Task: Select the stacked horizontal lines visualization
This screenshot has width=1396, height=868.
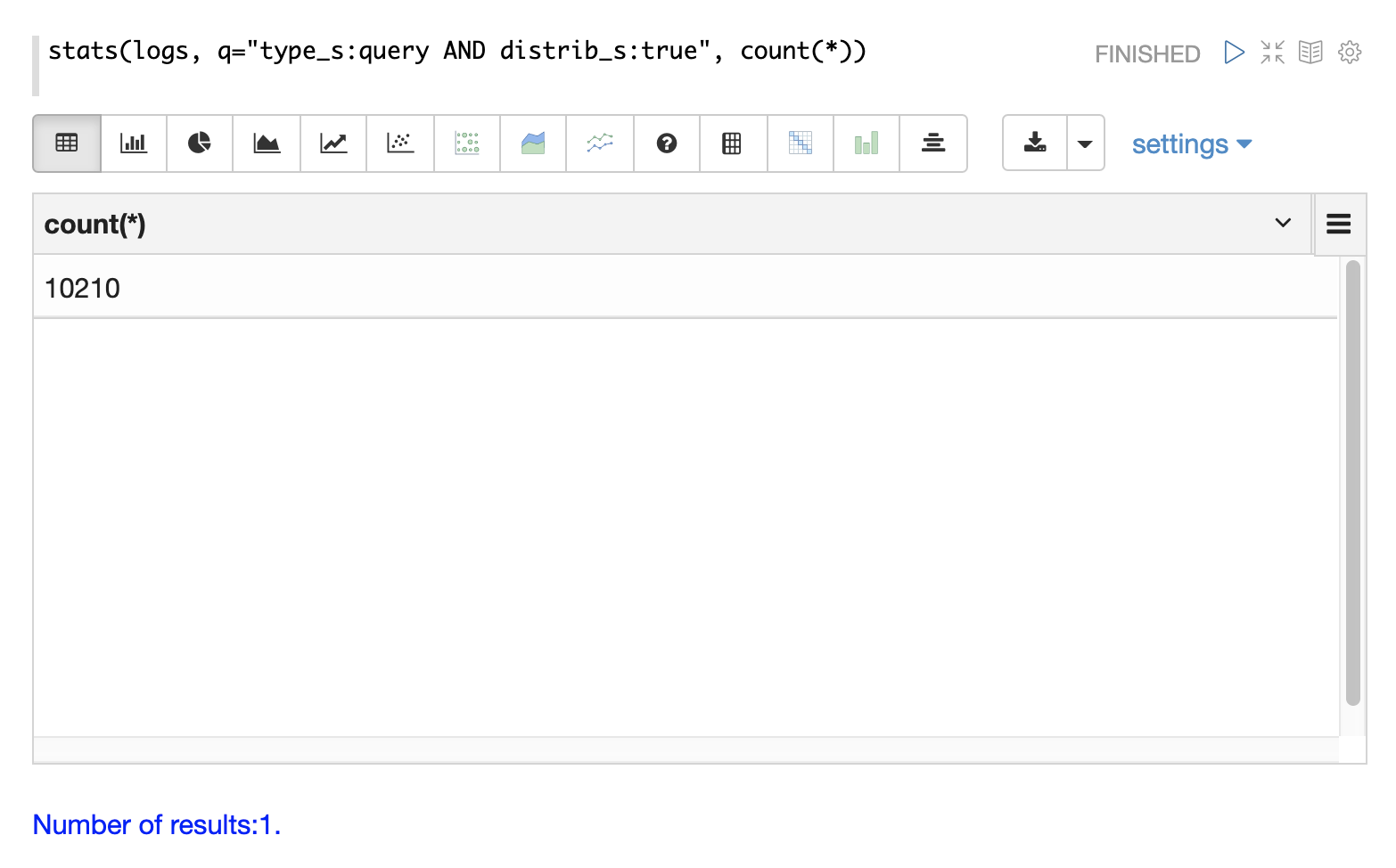Action: 933,143
